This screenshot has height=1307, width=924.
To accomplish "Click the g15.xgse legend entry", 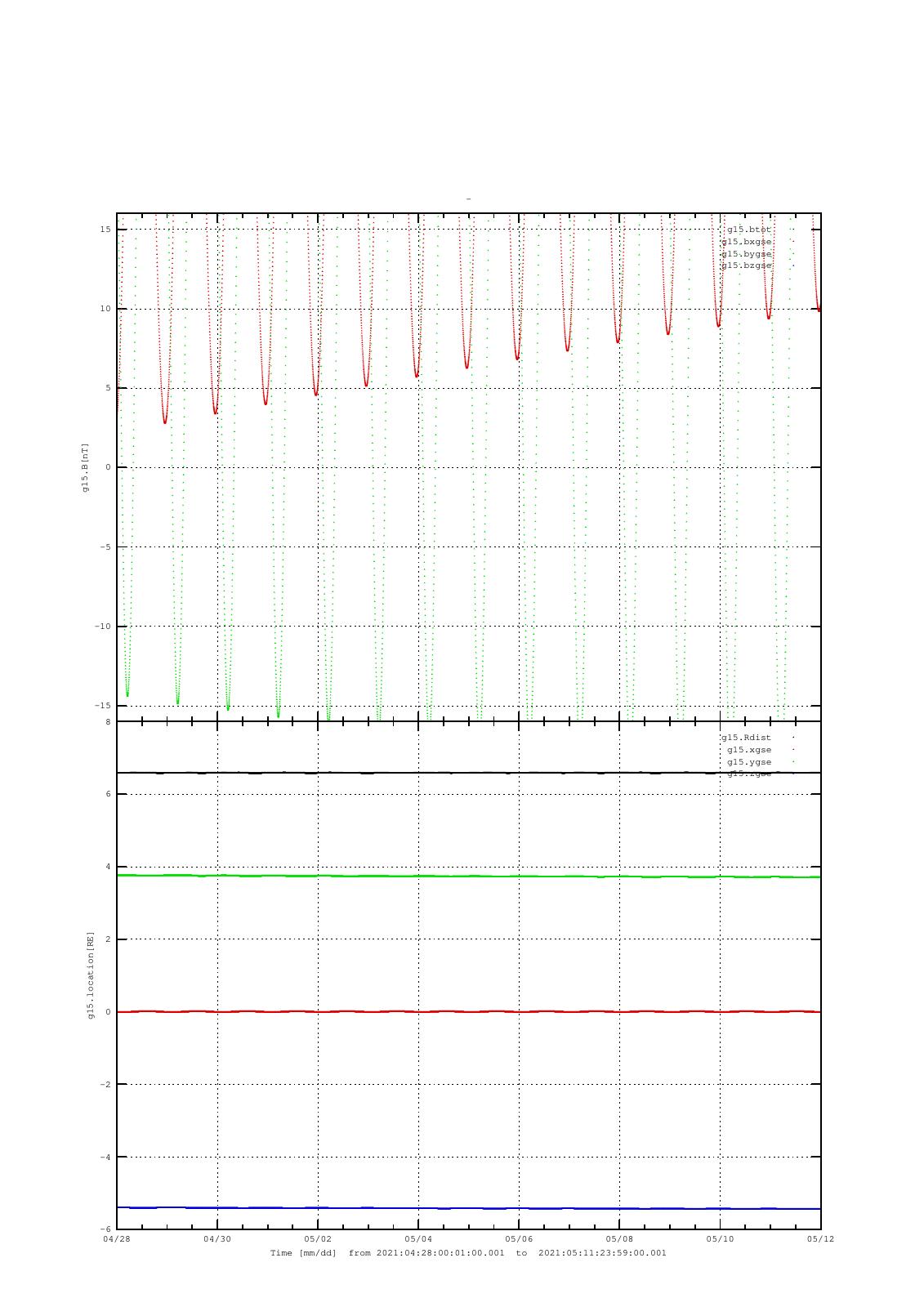I will pyautogui.click(x=749, y=750).
